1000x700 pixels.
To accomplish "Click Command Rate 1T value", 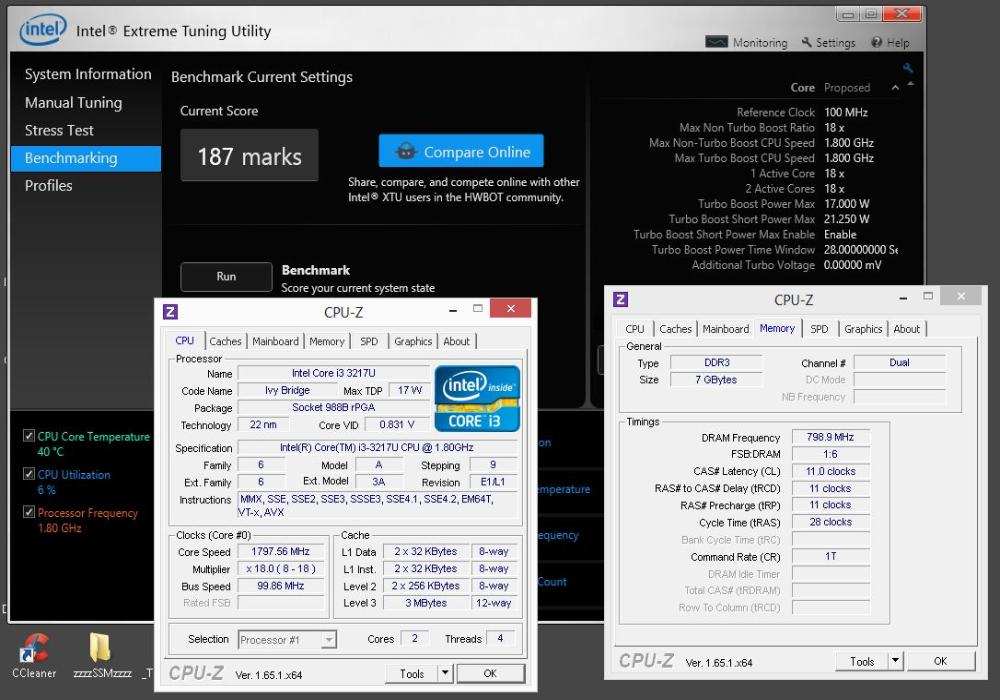I will [x=830, y=557].
